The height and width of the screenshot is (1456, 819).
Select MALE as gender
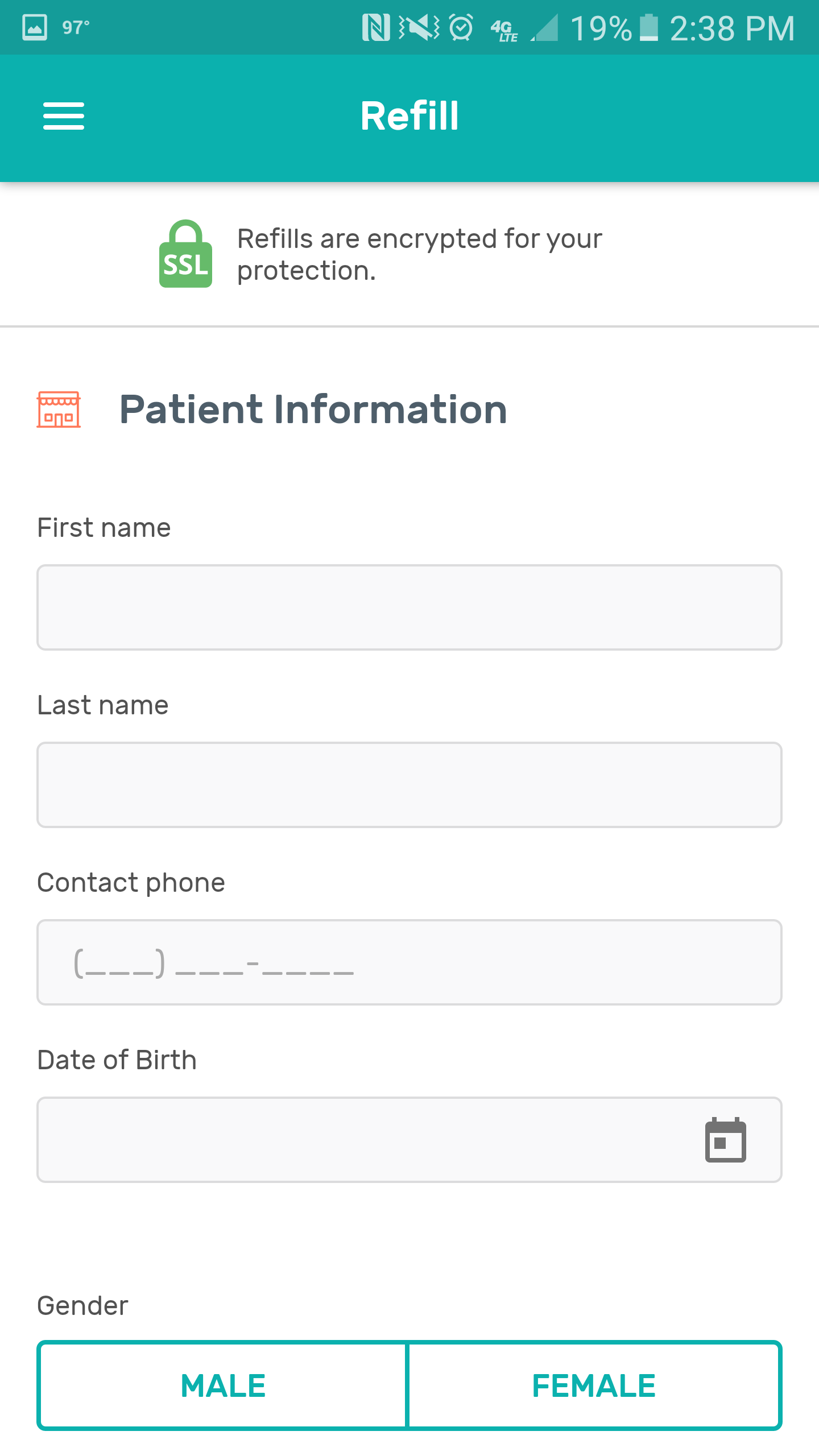coord(223,1385)
